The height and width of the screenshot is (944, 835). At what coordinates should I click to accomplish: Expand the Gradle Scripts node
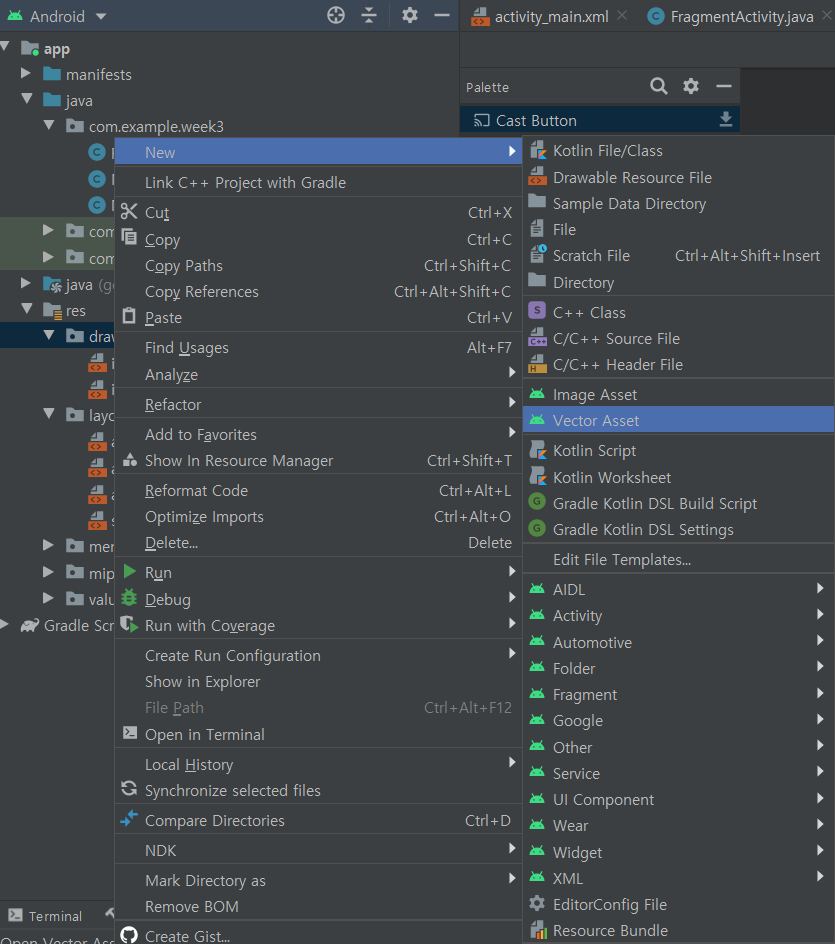pos(5,624)
